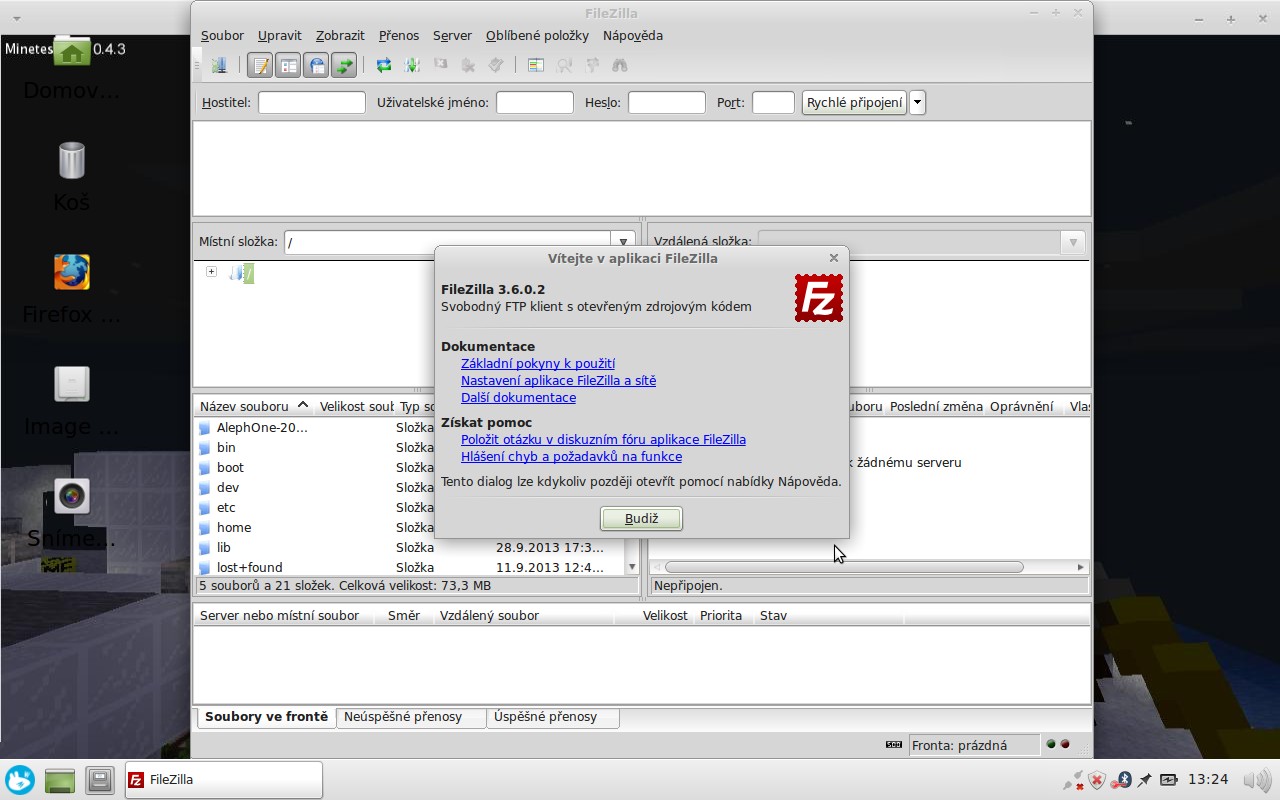Open Hlášení chyb a požadavků link

(x=571, y=456)
